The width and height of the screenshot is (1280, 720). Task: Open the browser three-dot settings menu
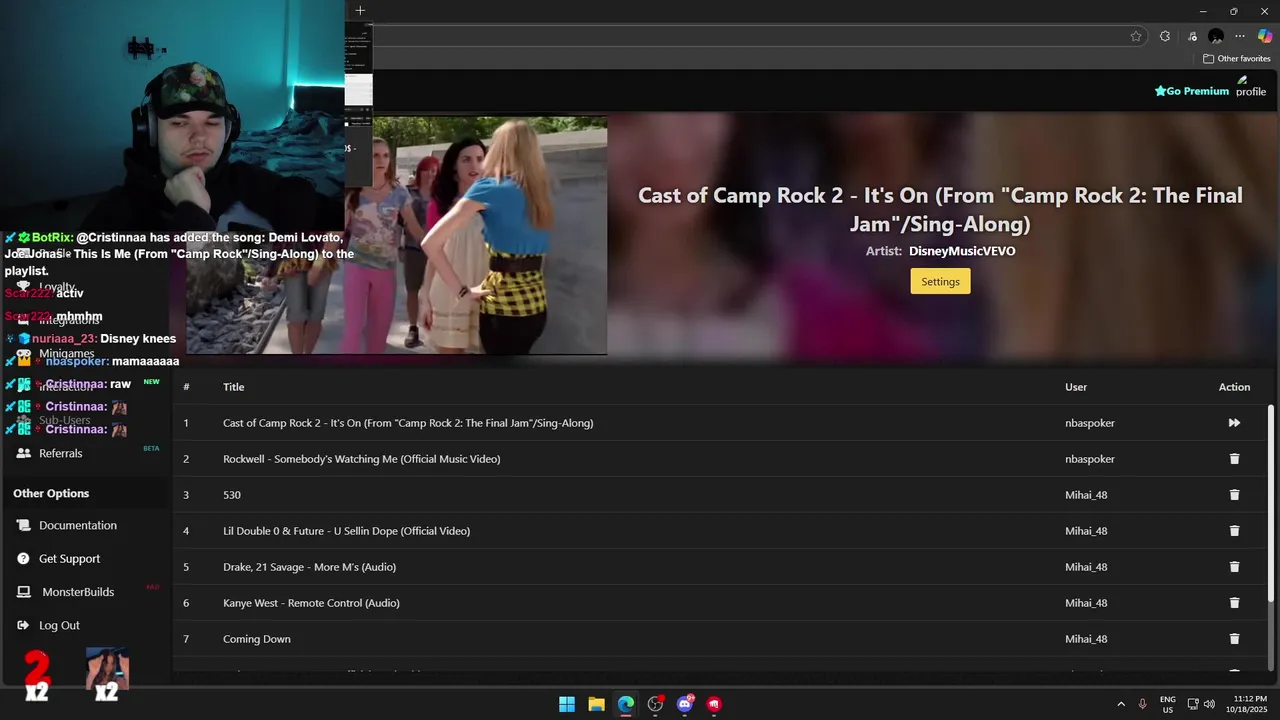pyautogui.click(x=1240, y=36)
